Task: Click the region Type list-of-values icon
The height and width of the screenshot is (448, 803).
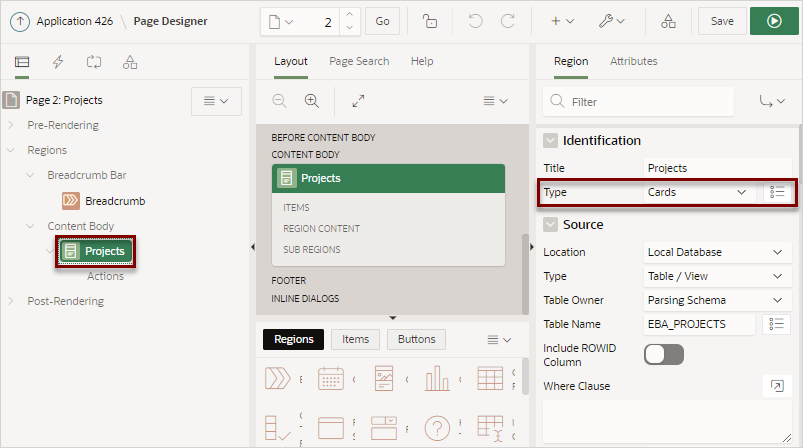Action: [777, 192]
